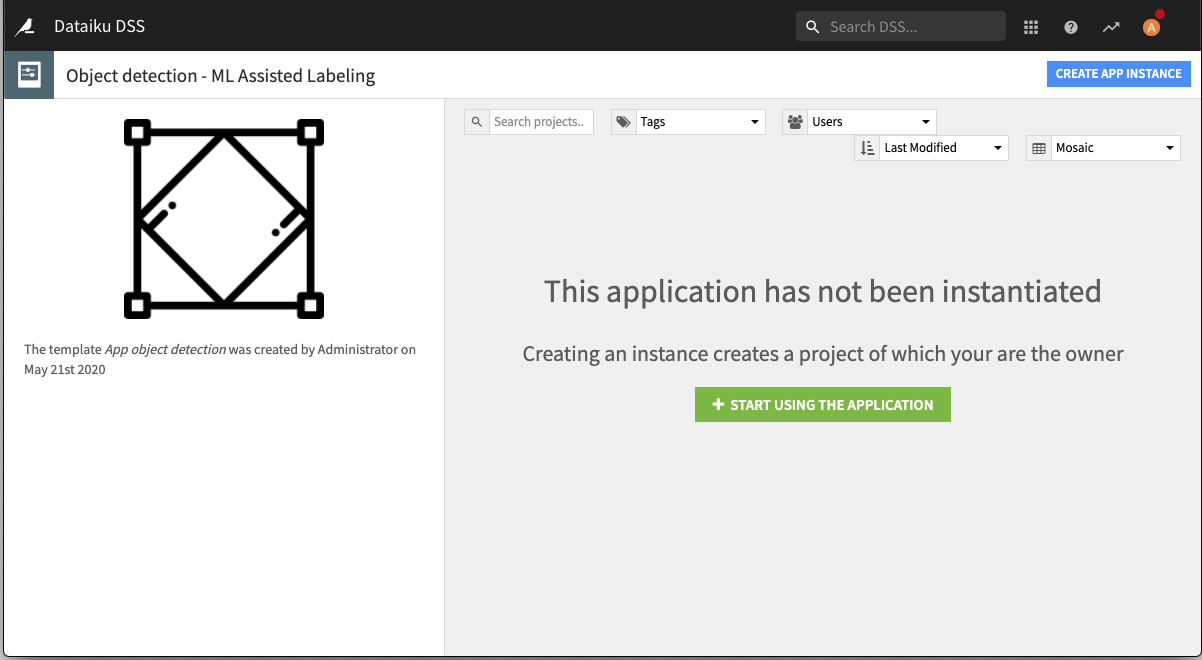1202x660 pixels.
Task: Focus the Search DSS field
Action: 901,27
